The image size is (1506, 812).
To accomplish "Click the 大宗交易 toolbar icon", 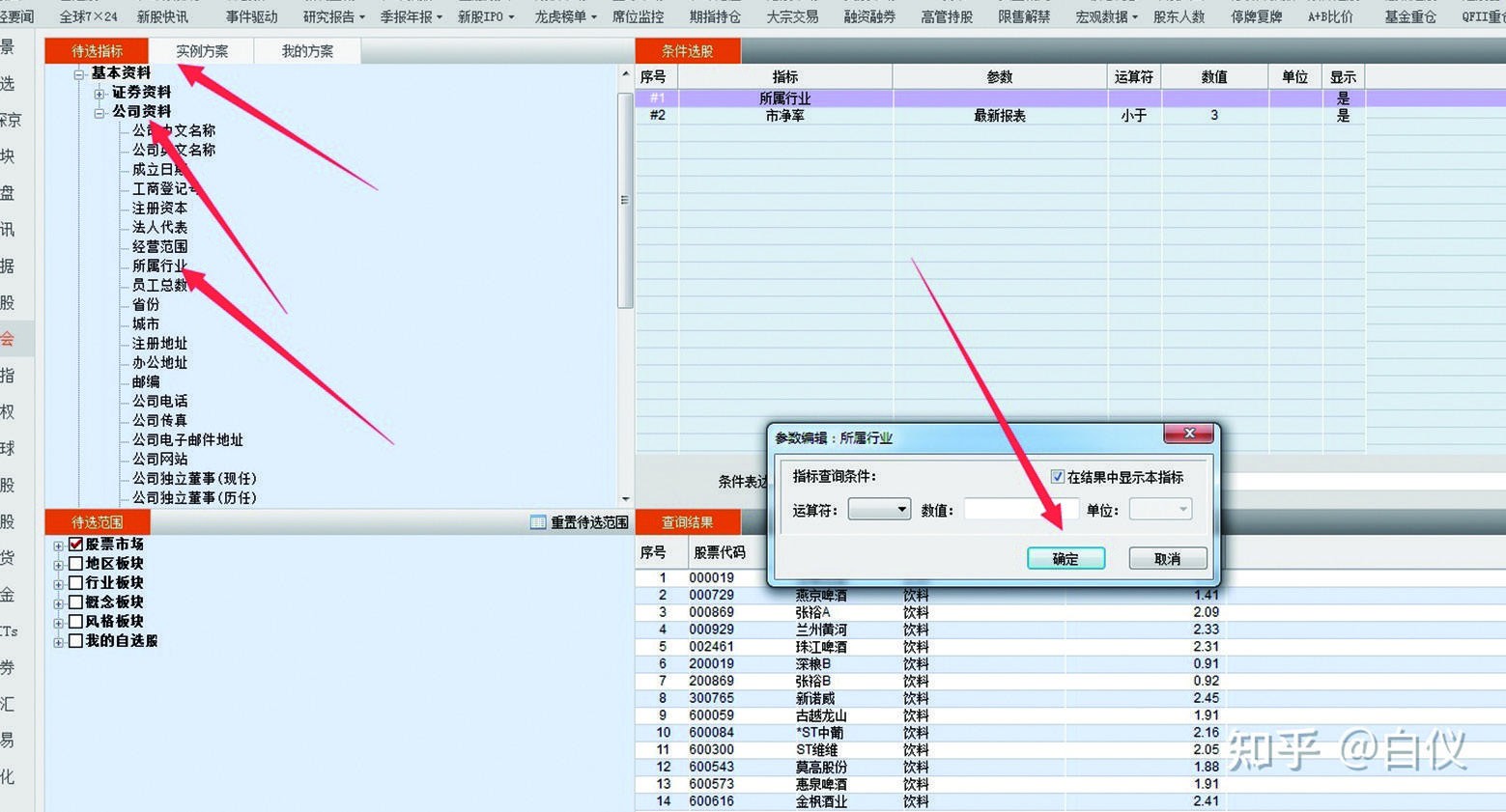I will 792,15.
